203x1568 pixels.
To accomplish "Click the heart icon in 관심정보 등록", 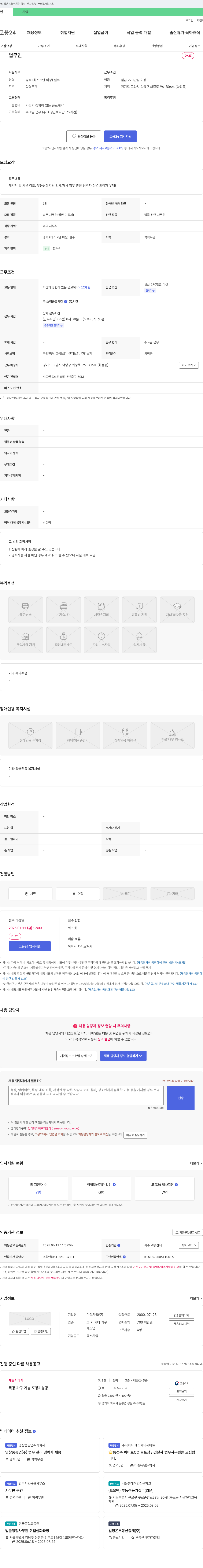I will 74,136.
